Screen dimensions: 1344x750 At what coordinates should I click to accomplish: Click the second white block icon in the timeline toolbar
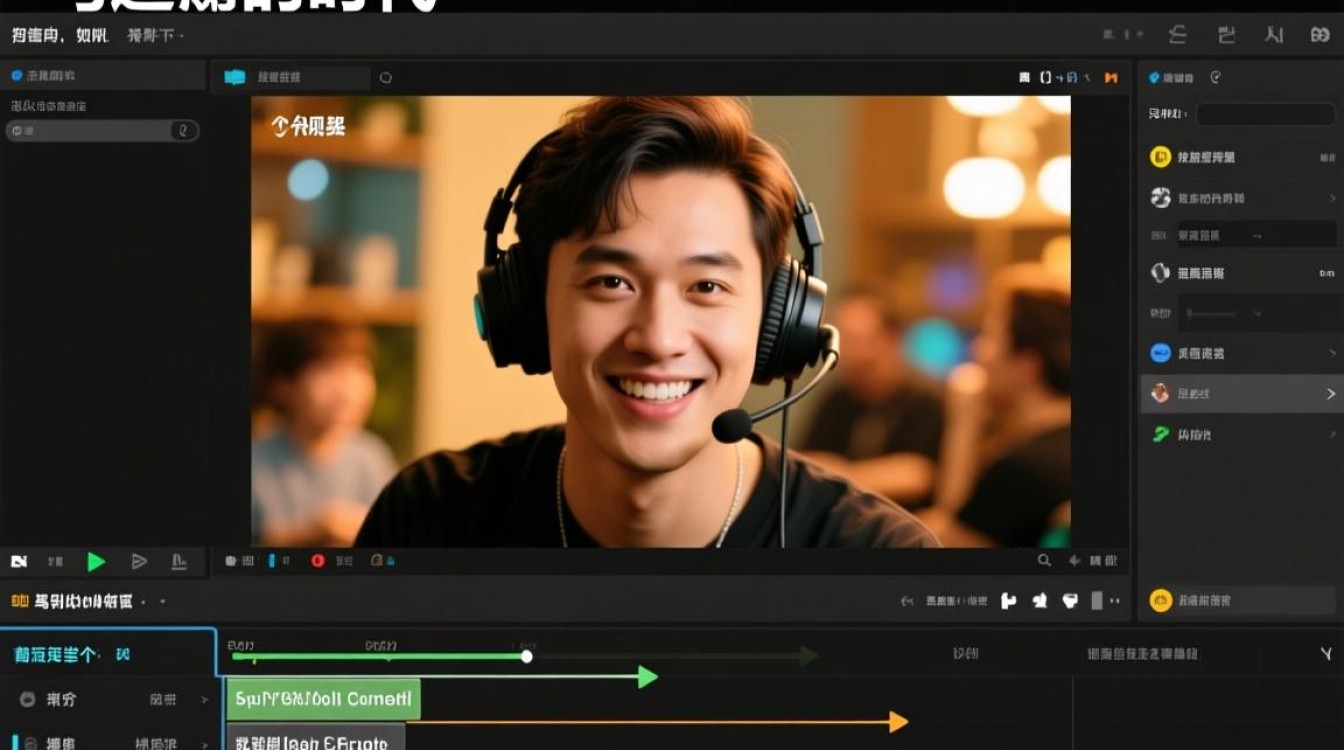(x=1040, y=600)
